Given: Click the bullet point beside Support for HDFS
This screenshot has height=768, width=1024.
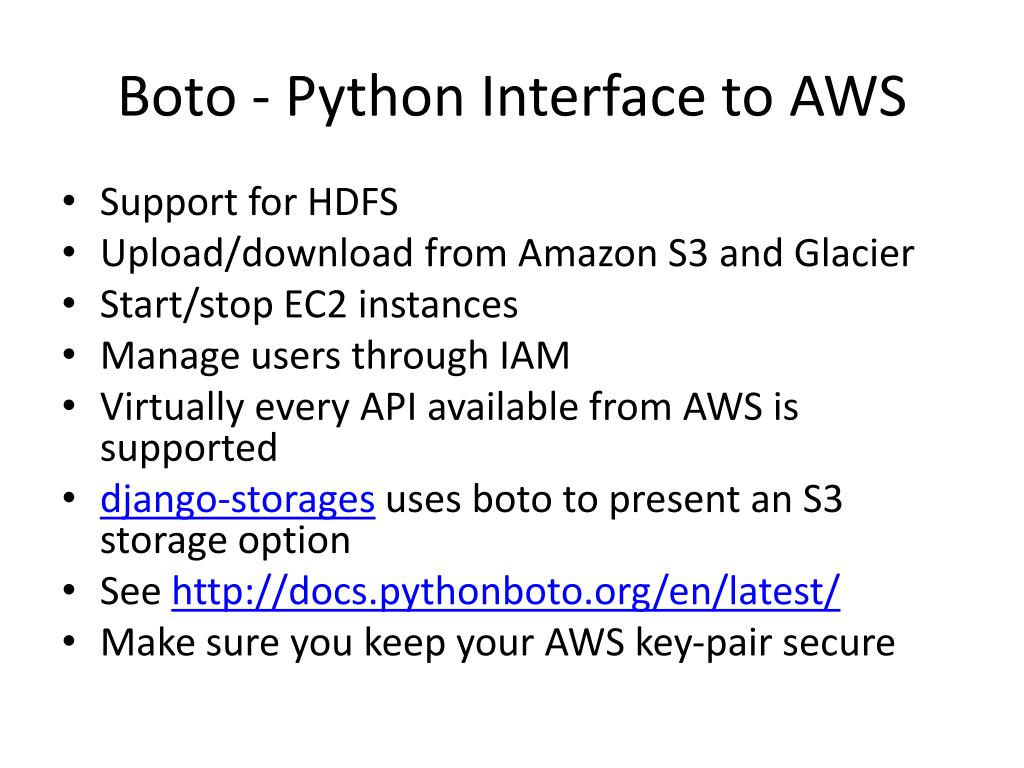Looking at the screenshot, I should 69,201.
